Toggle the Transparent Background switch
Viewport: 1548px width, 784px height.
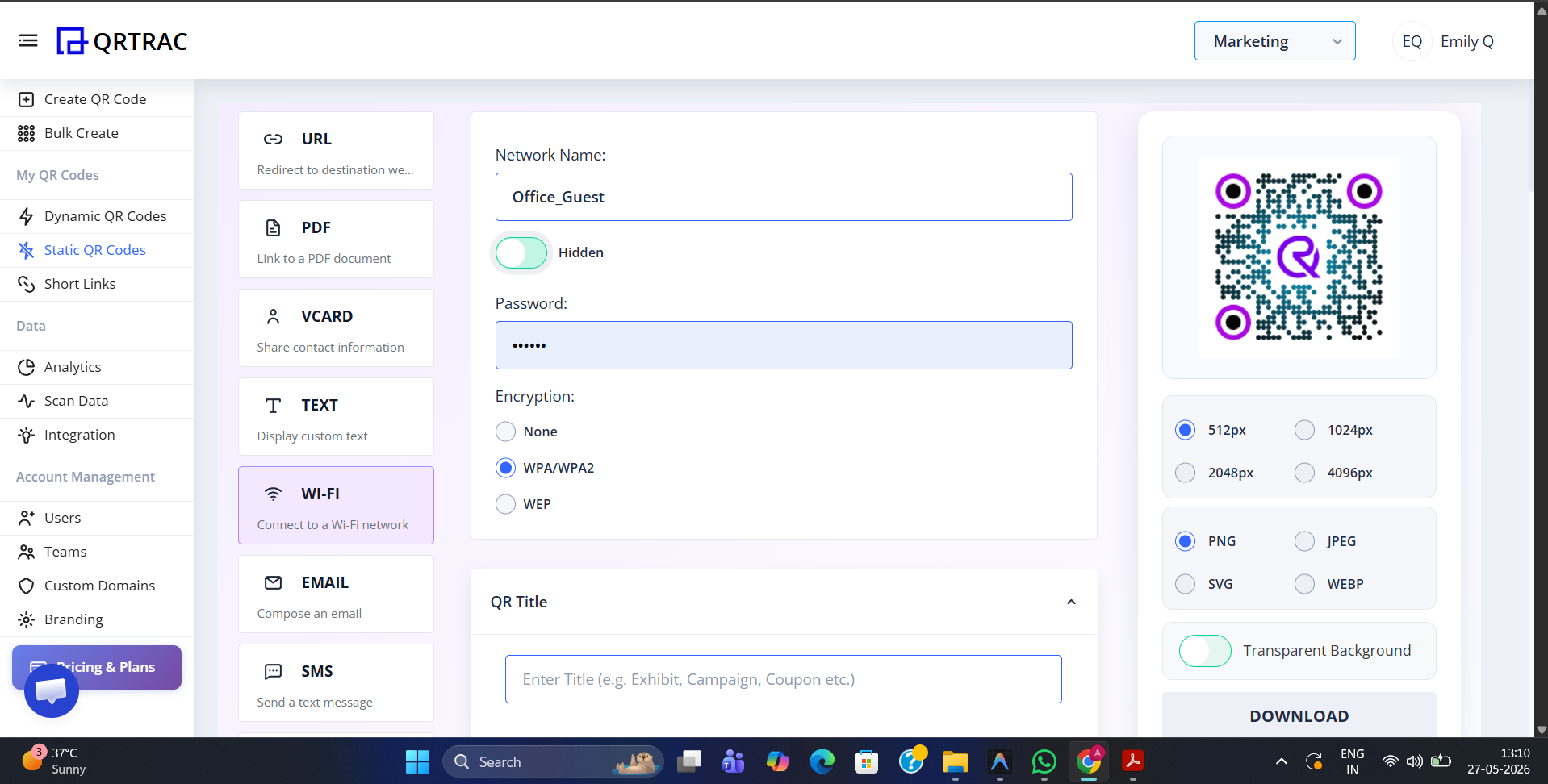[1205, 651]
